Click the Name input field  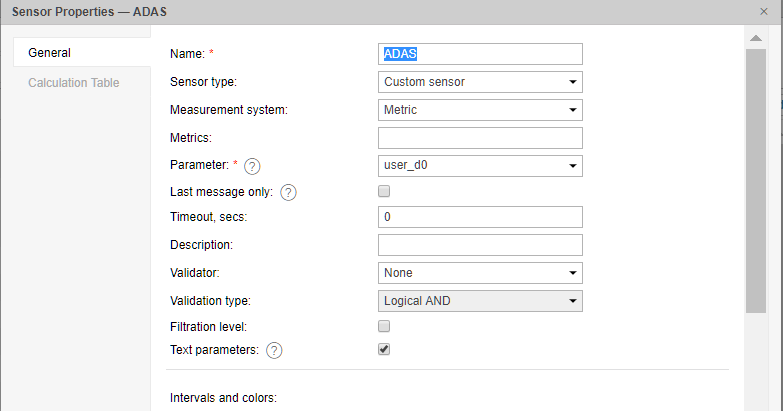point(480,54)
